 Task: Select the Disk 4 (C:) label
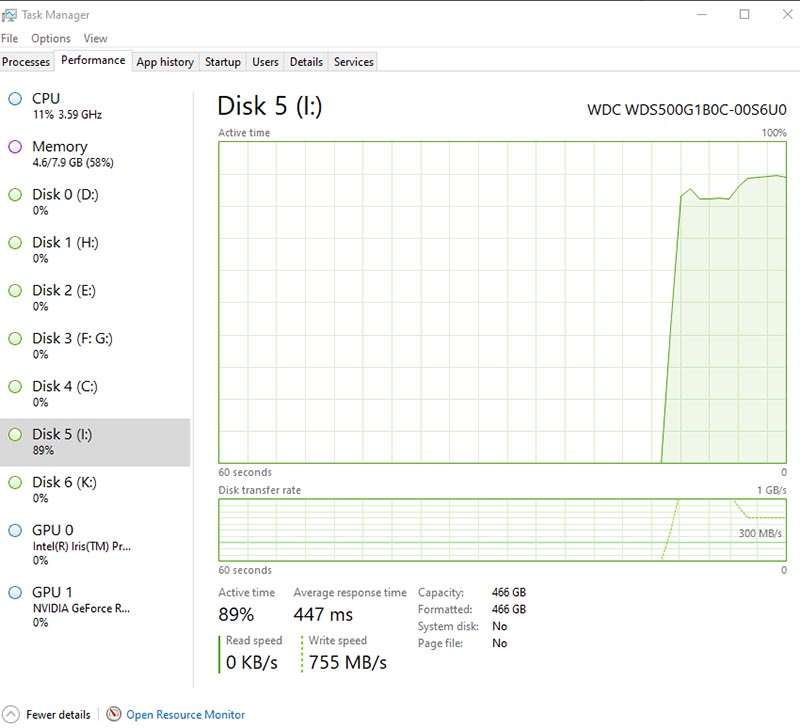(65, 386)
